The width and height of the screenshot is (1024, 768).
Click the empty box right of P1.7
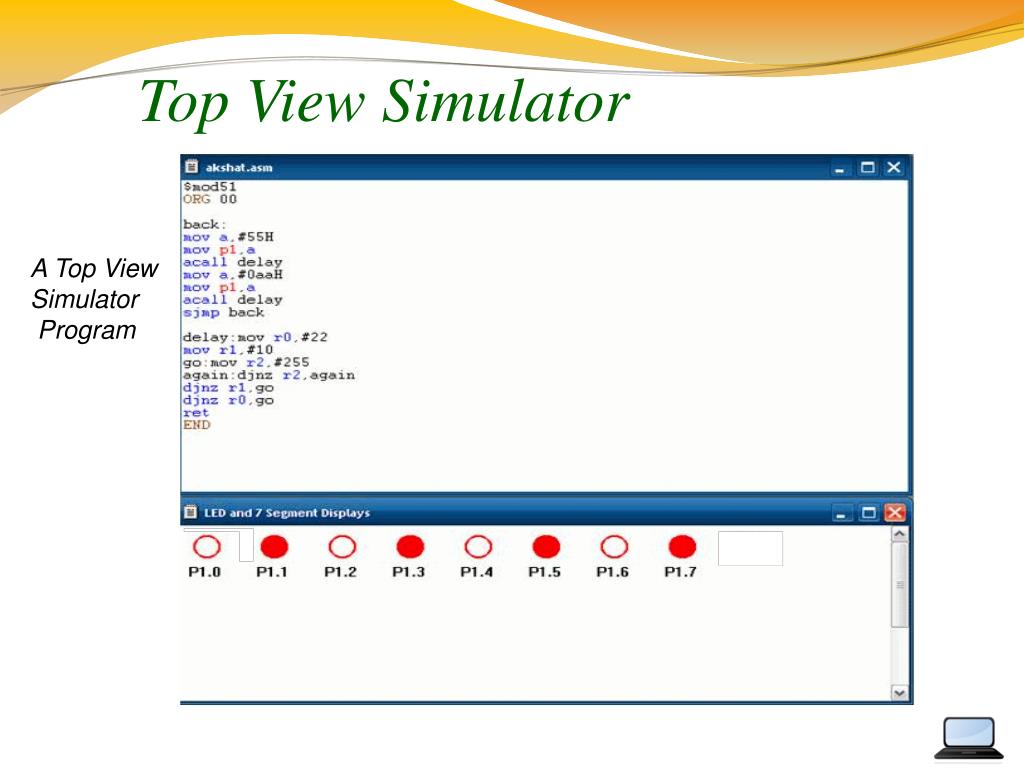point(750,548)
